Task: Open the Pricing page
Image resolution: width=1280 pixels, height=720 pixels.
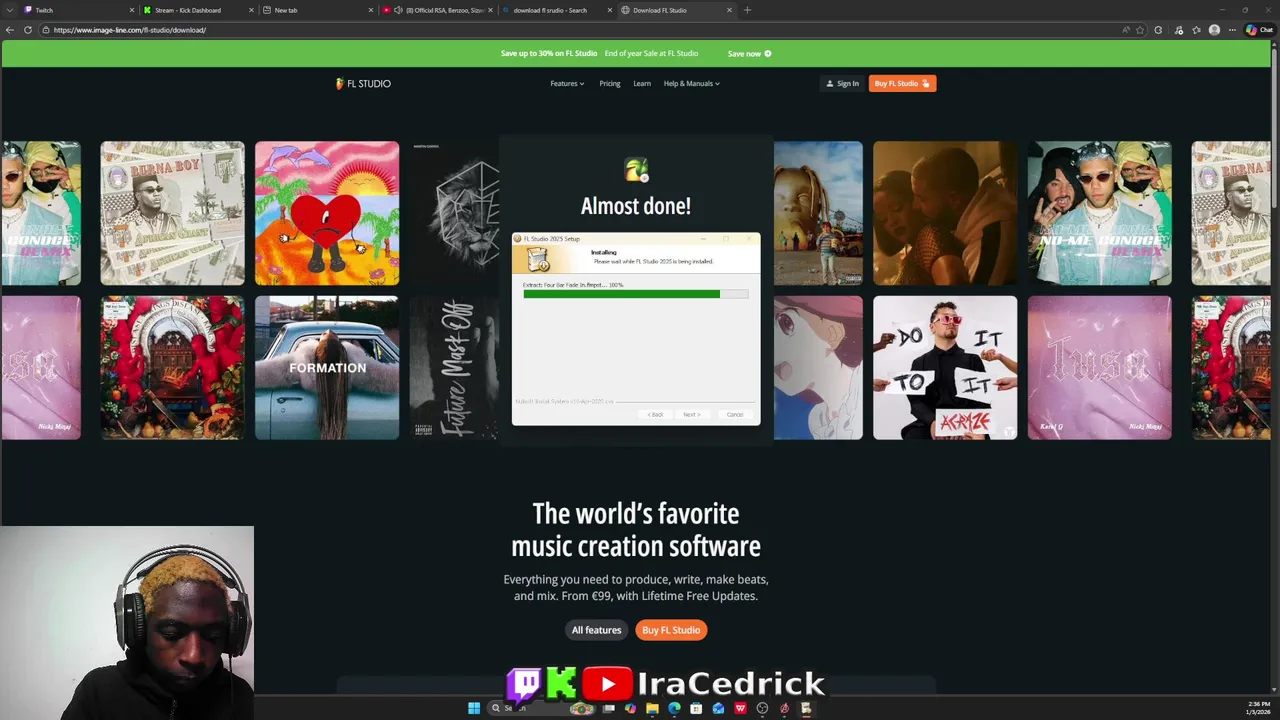Action: coord(610,84)
